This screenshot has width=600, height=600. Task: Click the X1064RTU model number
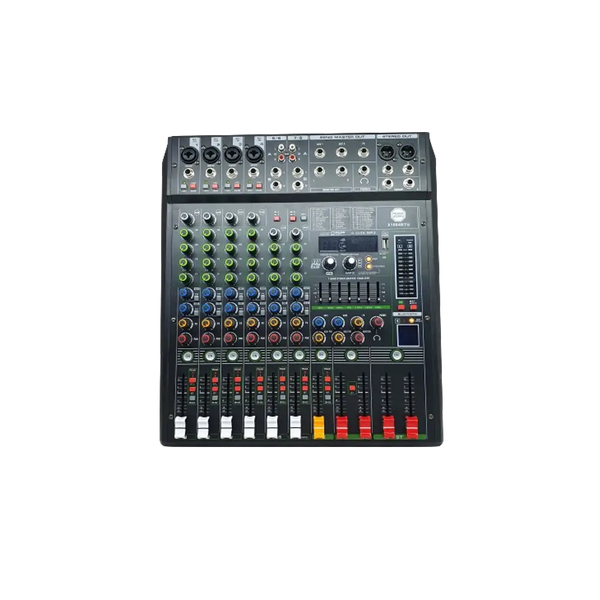pos(398,224)
